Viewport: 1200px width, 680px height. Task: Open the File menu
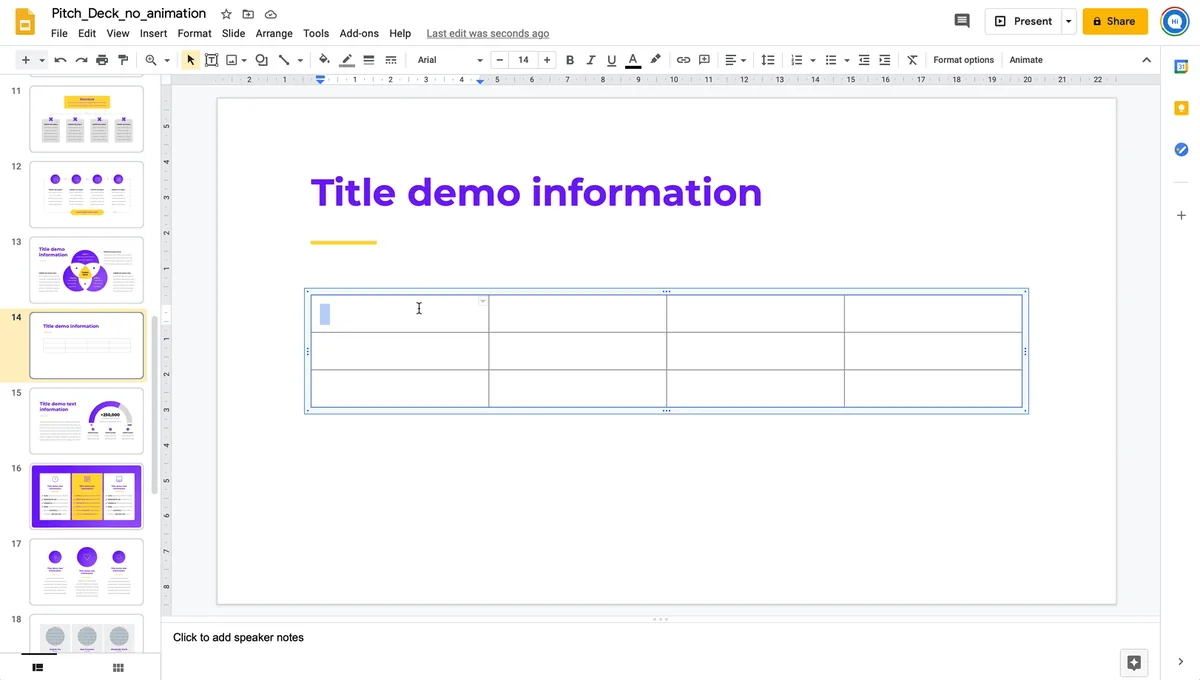(x=59, y=33)
